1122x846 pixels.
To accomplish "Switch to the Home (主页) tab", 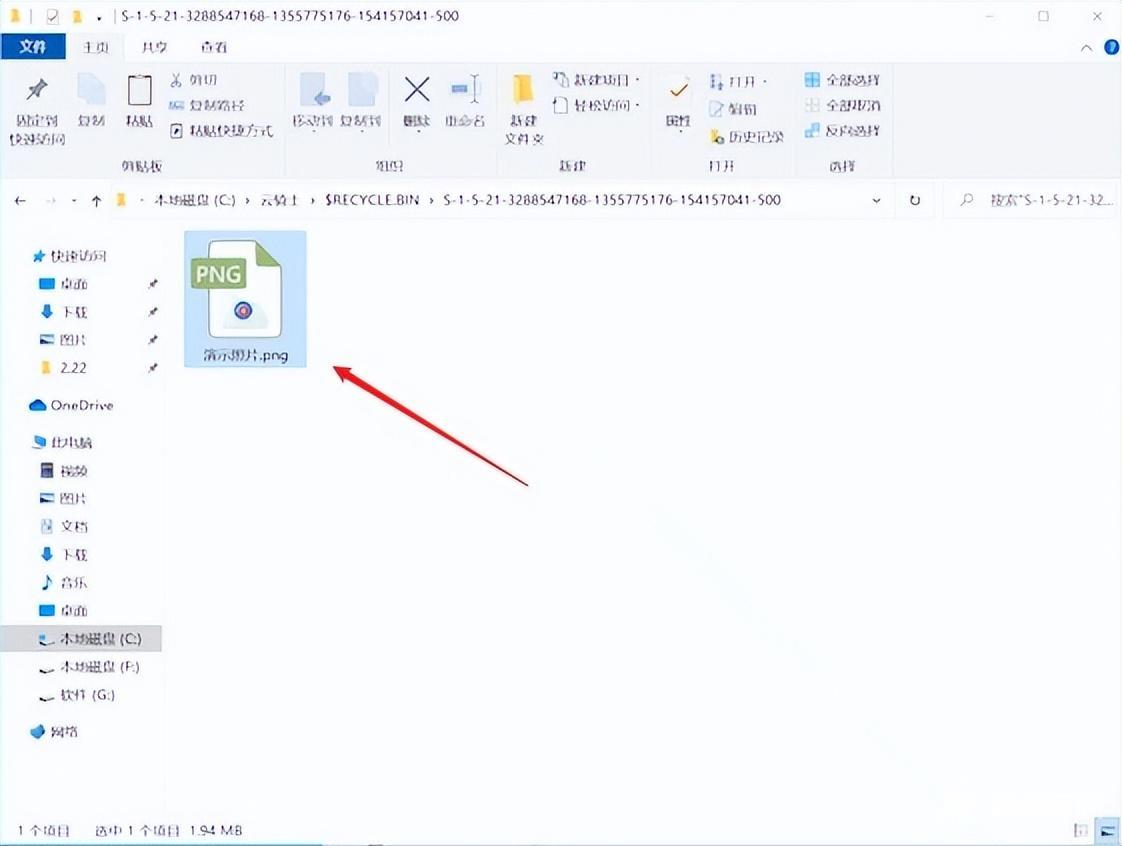I will coord(95,47).
